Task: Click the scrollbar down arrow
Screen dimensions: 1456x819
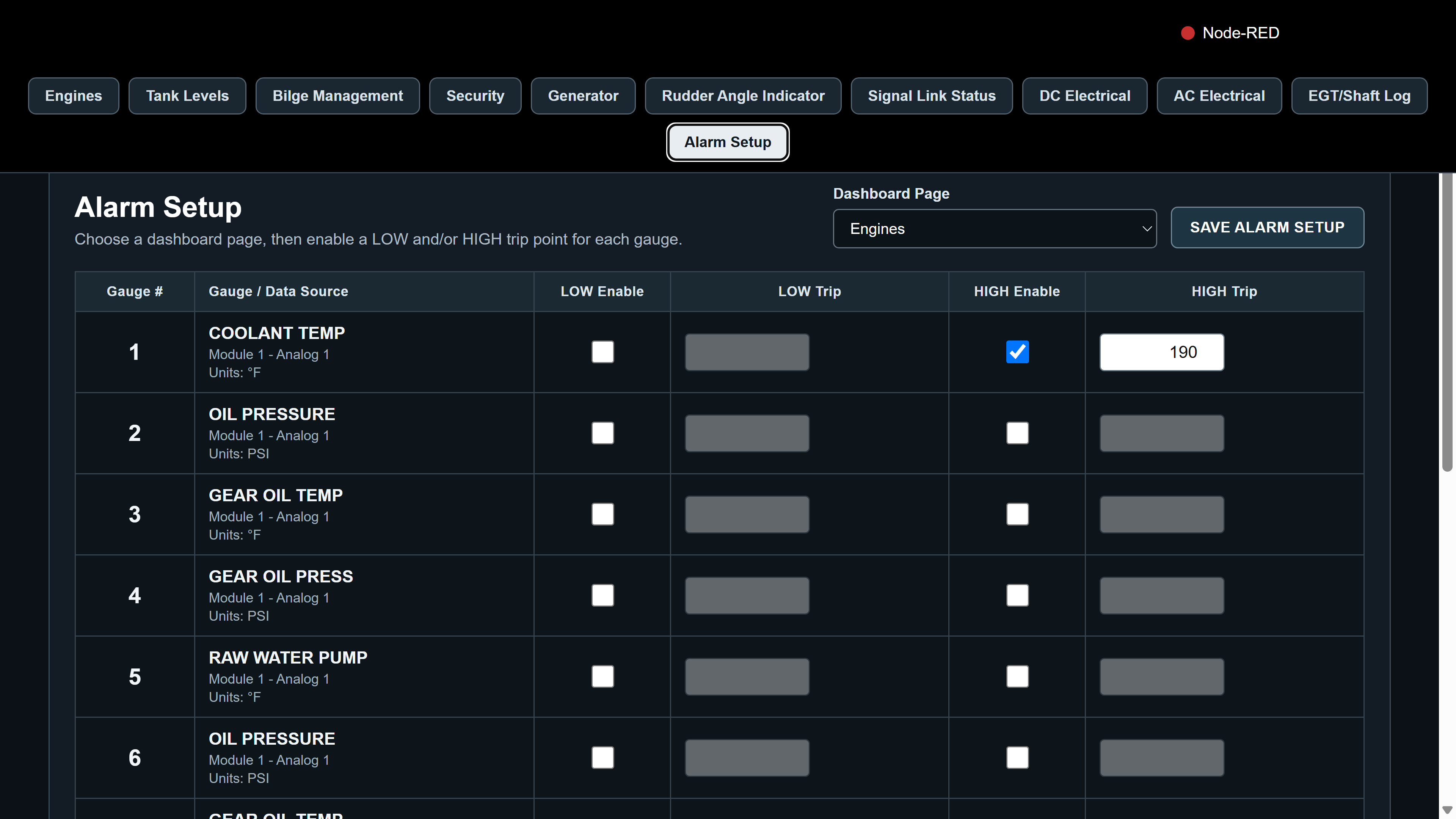Action: tap(1447, 811)
